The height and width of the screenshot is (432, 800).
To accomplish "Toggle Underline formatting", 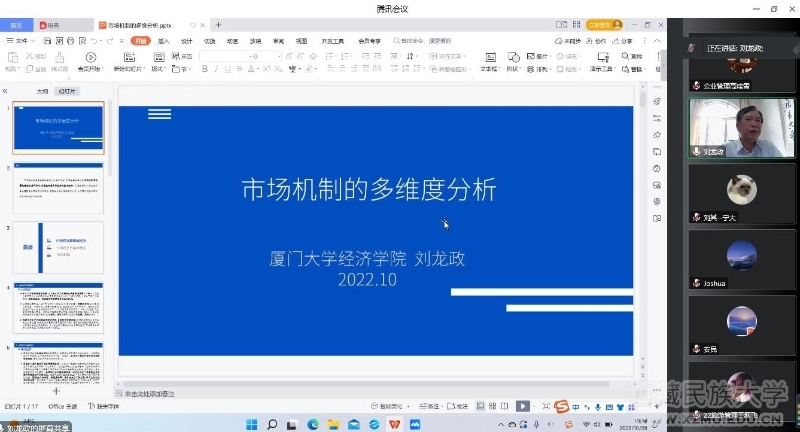I will (x=228, y=69).
